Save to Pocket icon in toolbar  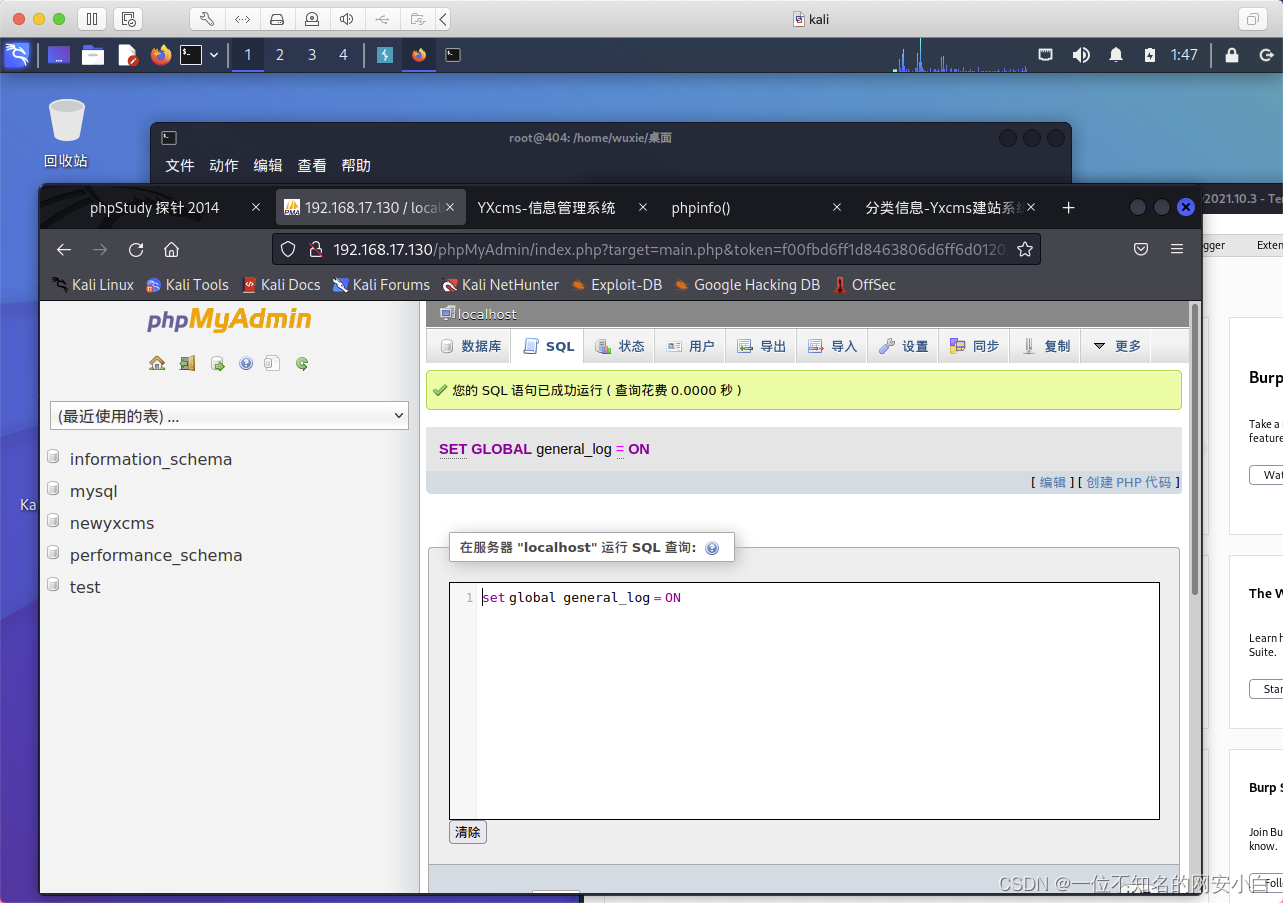[1141, 249]
